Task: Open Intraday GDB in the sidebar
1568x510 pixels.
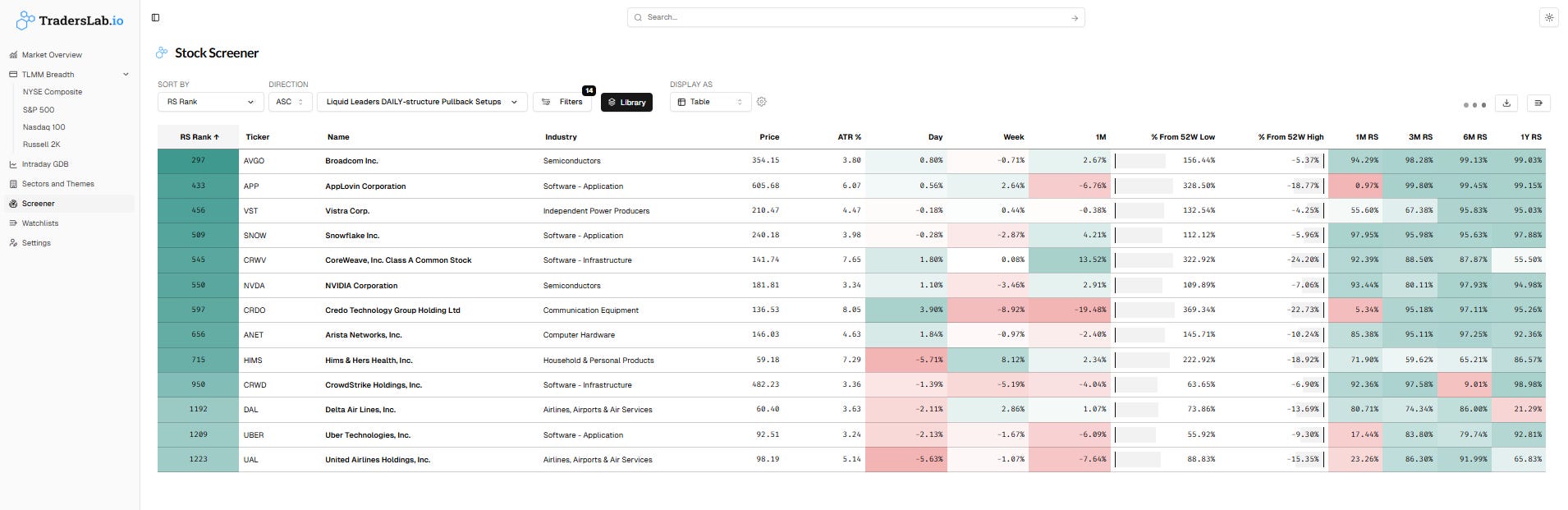Action: [x=45, y=164]
